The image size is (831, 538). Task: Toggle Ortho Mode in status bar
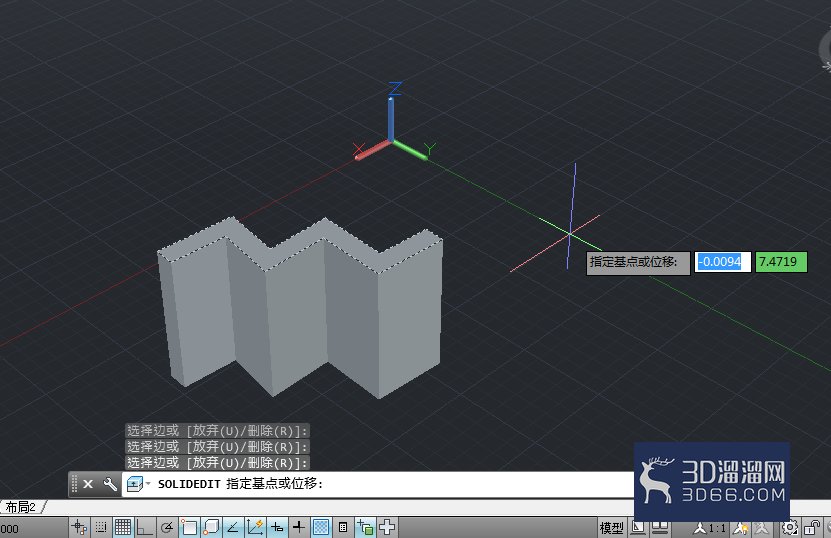click(145, 527)
